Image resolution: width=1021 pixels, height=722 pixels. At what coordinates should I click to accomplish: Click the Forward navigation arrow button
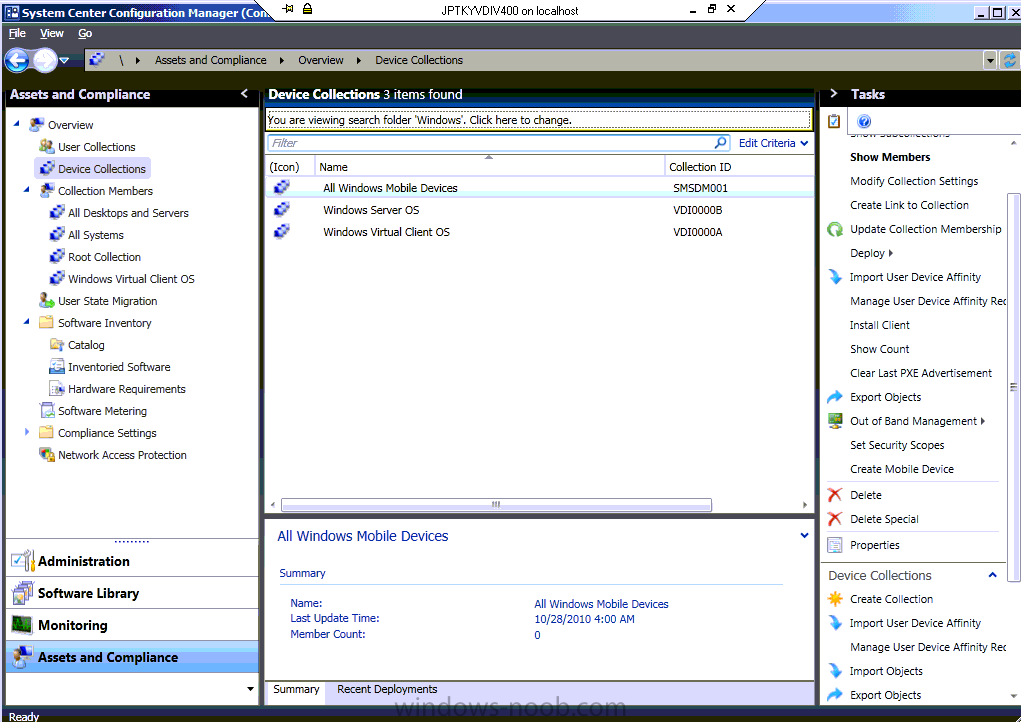[44, 61]
